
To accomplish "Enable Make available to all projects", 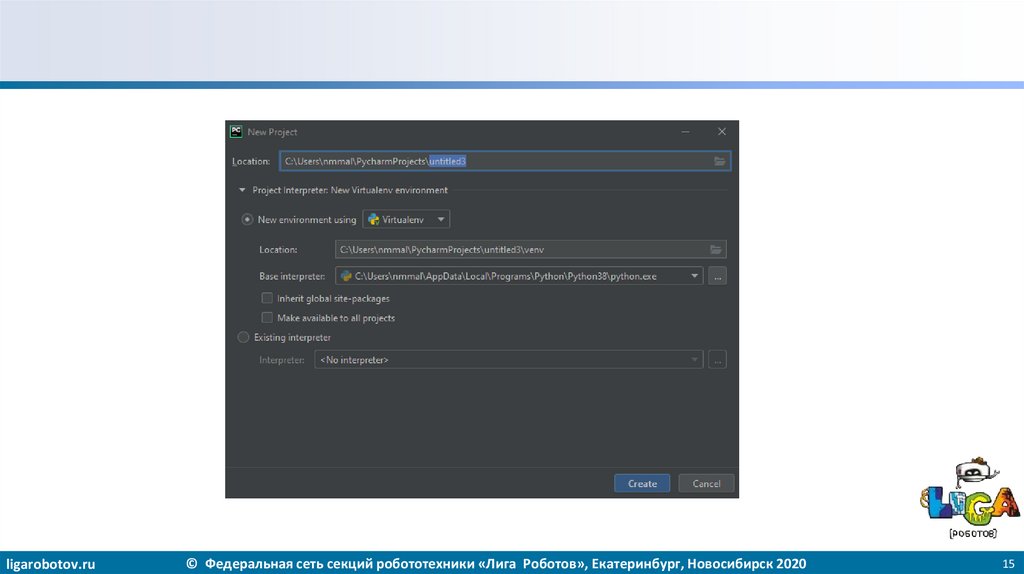I will pos(267,318).
